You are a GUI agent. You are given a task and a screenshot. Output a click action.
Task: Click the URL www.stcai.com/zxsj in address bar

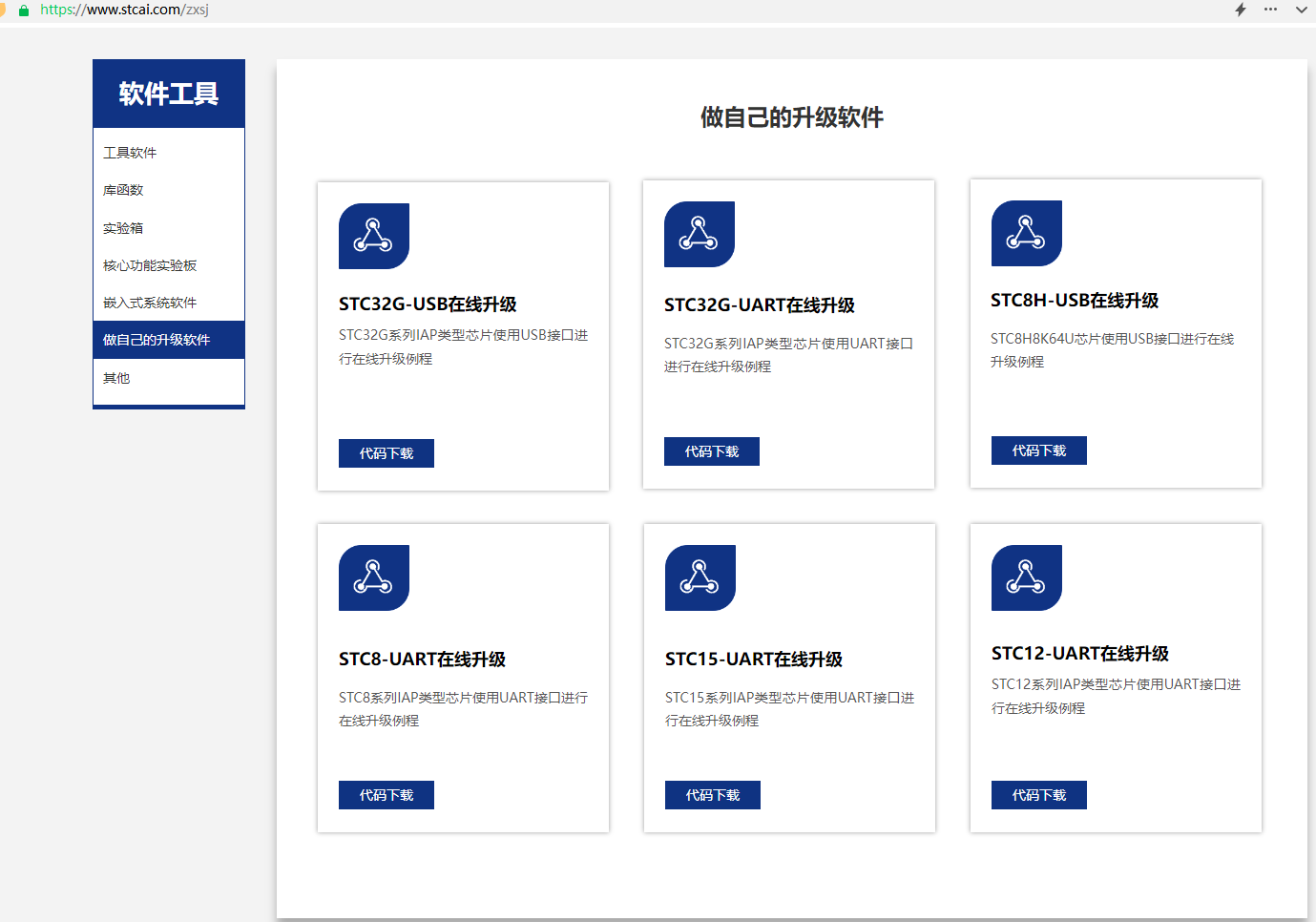pos(124,10)
